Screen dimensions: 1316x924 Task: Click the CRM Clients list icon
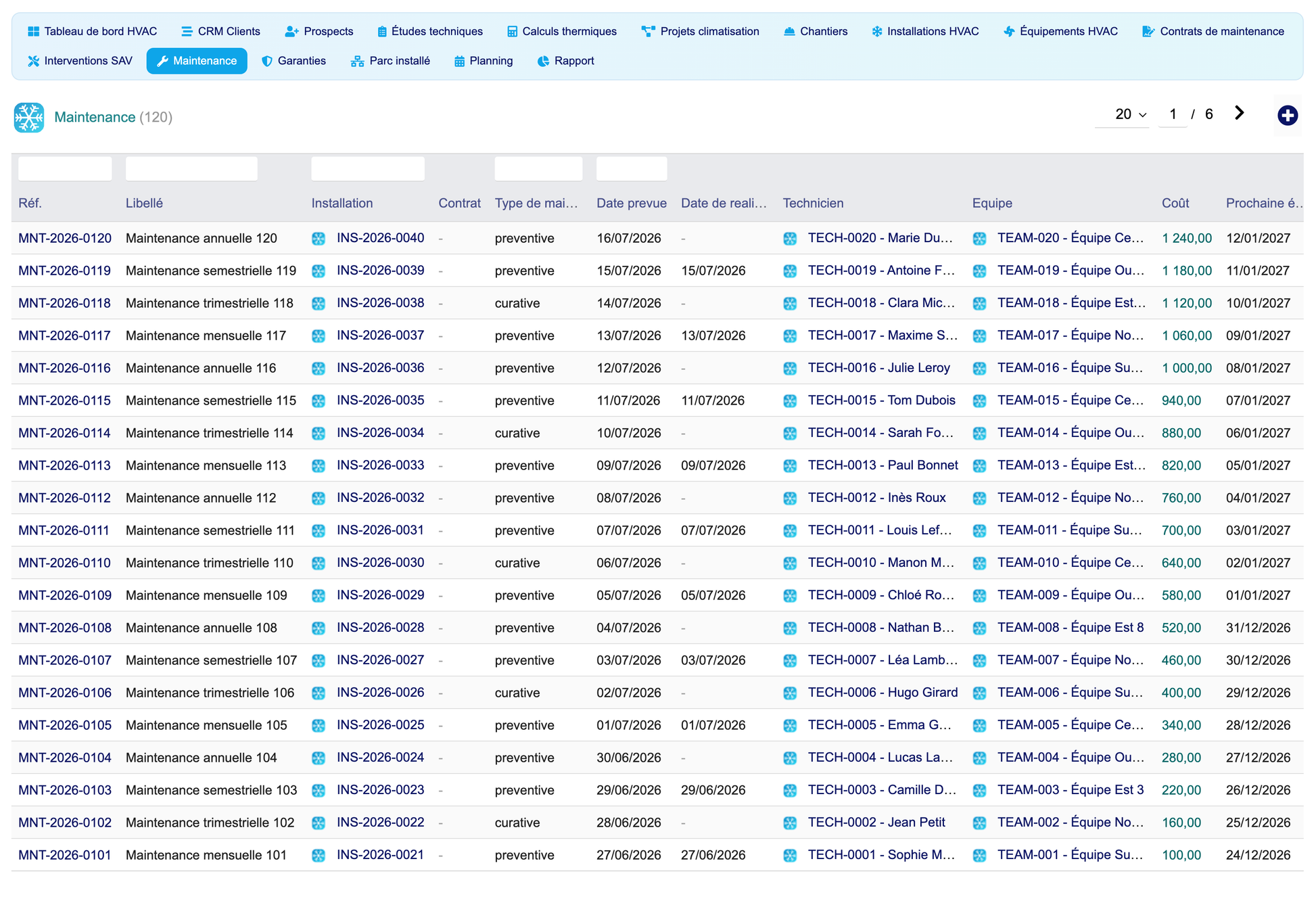pos(187,32)
